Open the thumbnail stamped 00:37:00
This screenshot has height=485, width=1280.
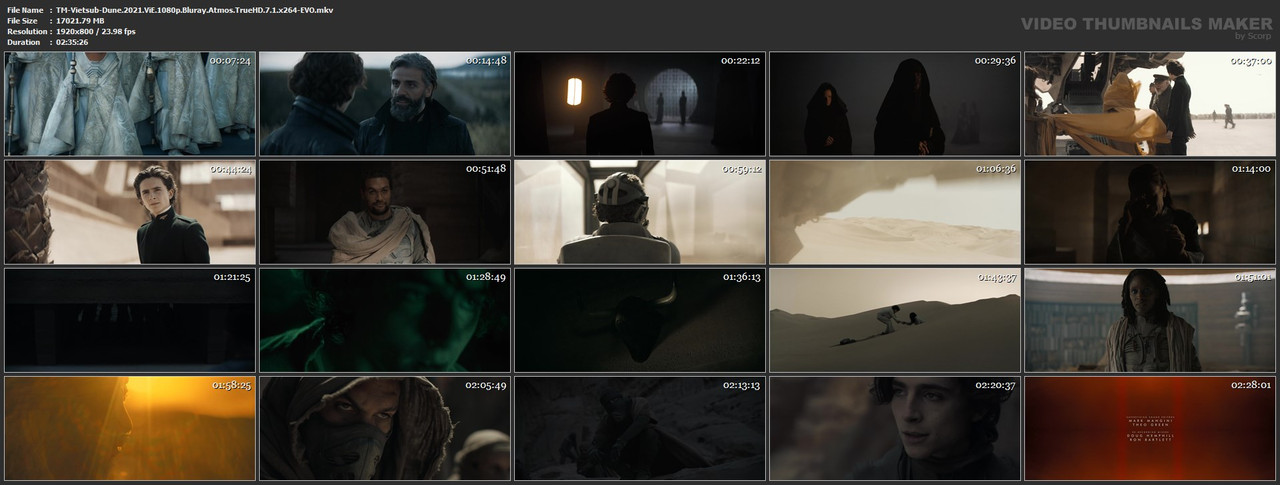pos(1150,104)
